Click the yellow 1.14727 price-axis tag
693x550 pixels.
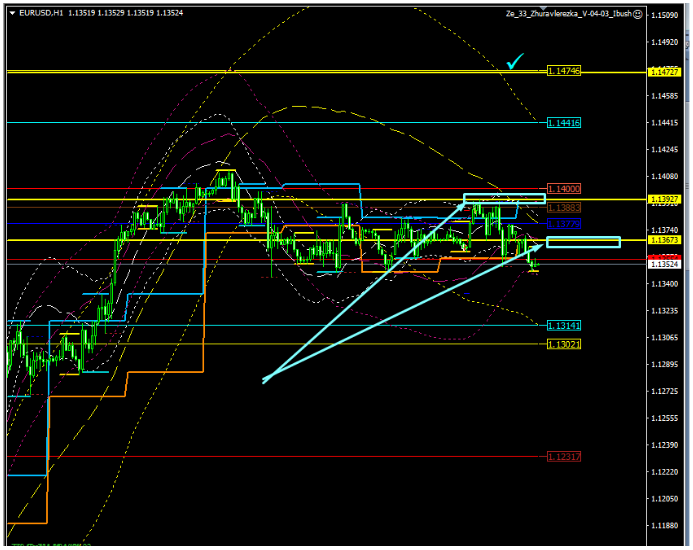coord(665,72)
